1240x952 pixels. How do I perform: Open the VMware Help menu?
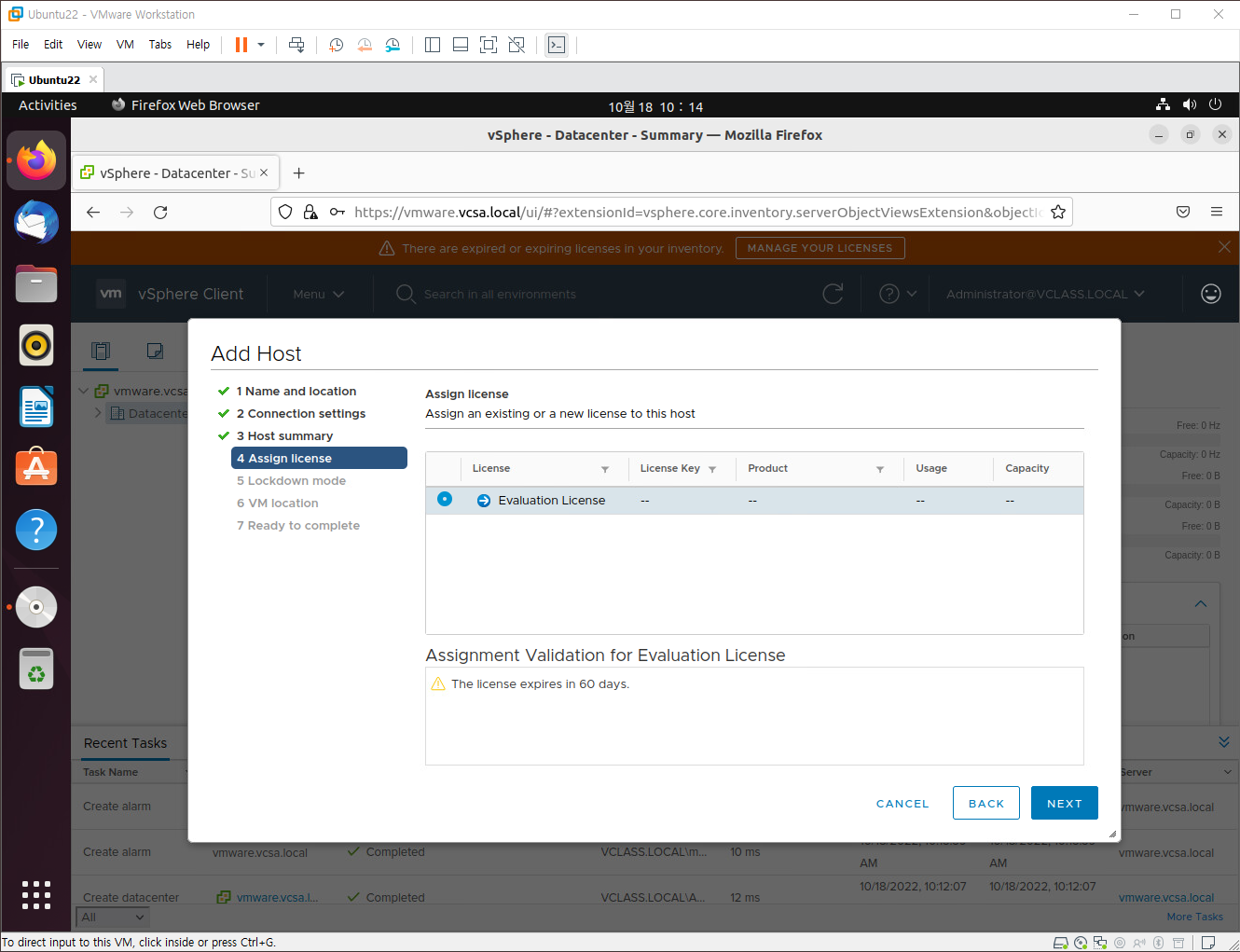pyautogui.click(x=198, y=45)
